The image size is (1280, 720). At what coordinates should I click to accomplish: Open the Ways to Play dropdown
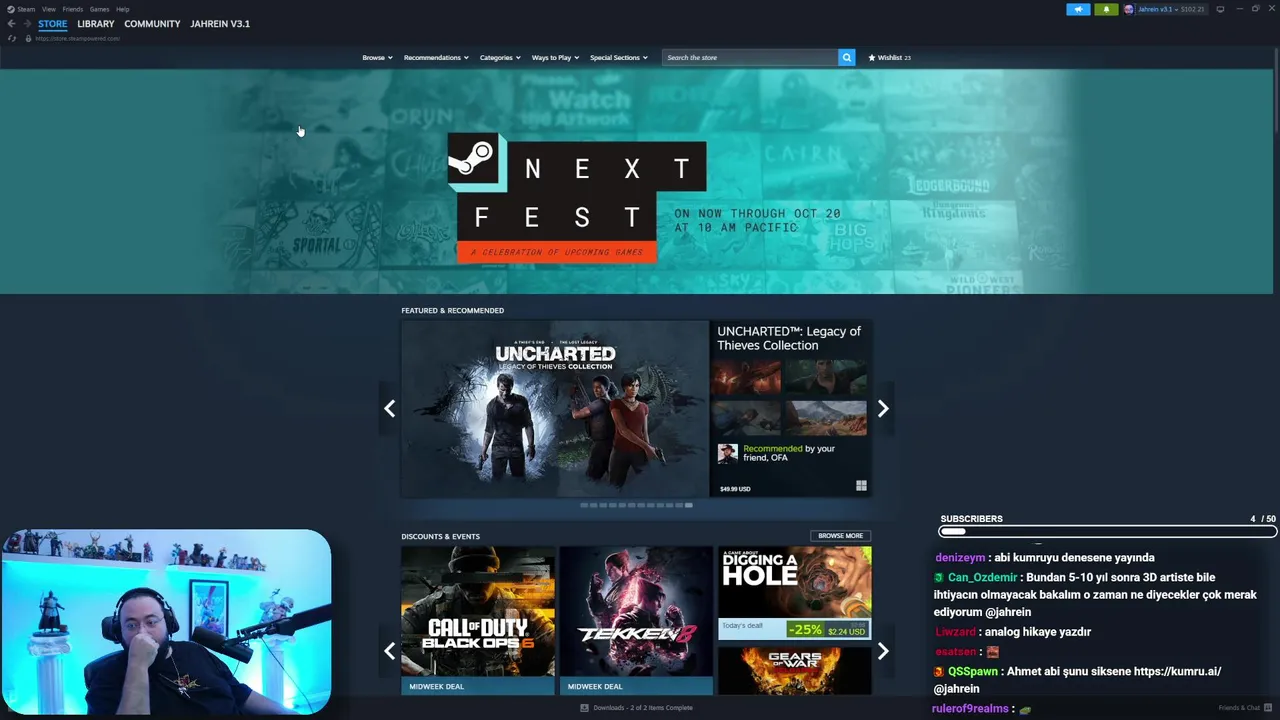555,57
